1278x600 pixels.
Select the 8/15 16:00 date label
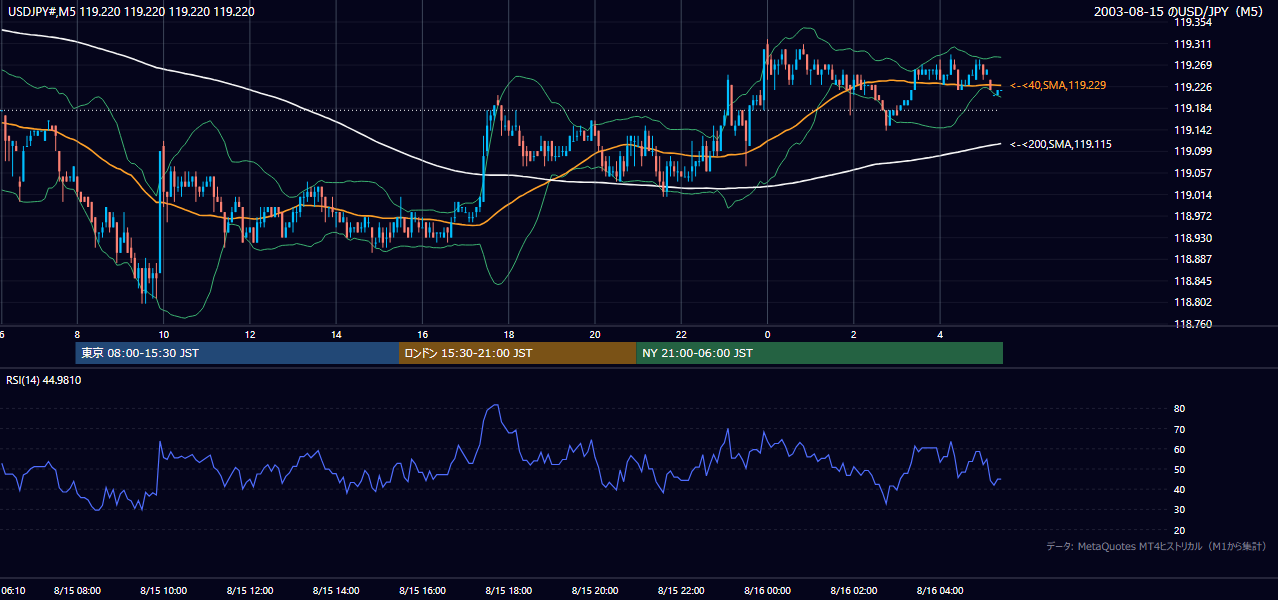coord(422,591)
